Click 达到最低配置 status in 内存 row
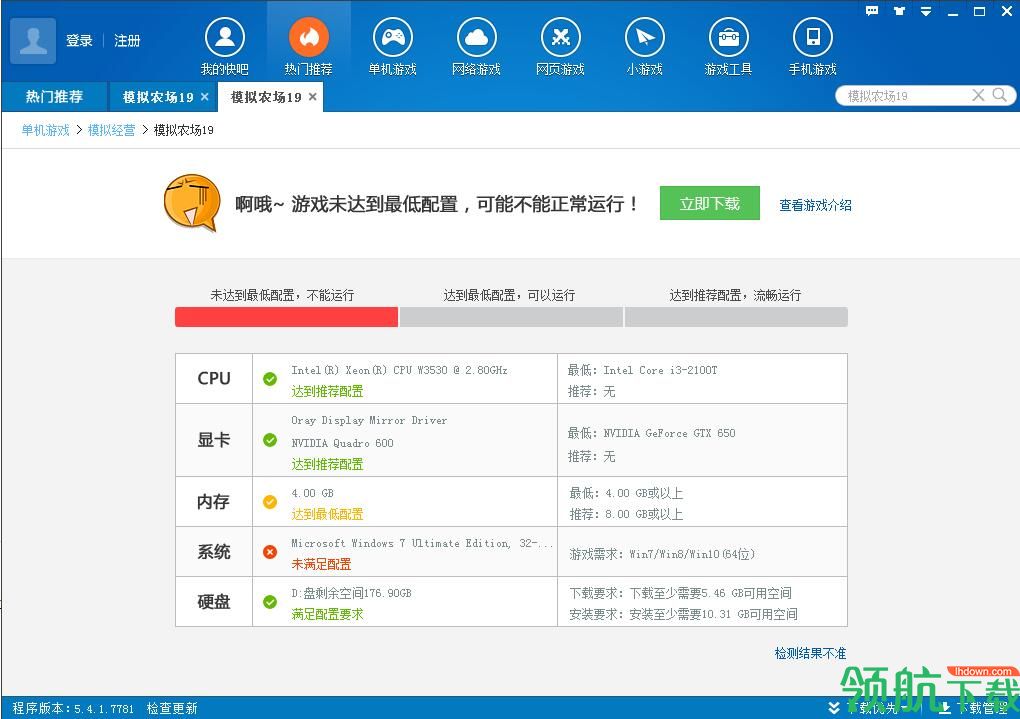The image size is (1020, 719). coord(327,514)
